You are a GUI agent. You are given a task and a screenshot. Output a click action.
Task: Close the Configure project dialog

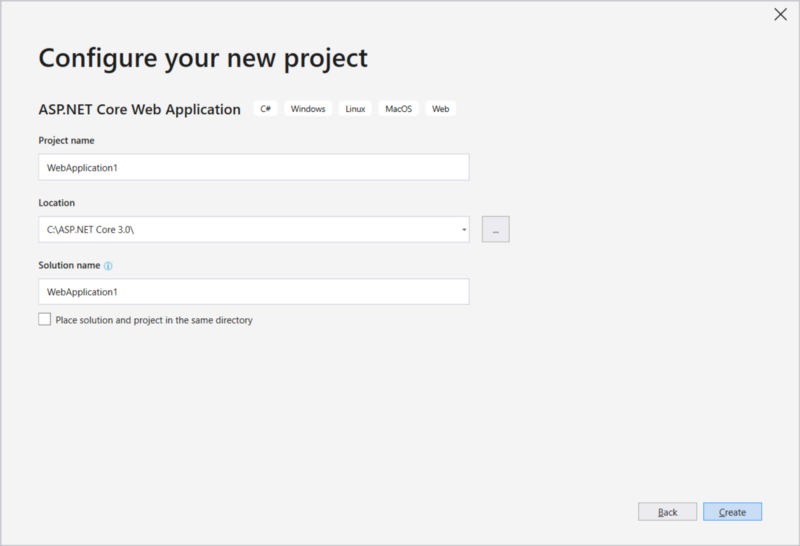[x=781, y=14]
